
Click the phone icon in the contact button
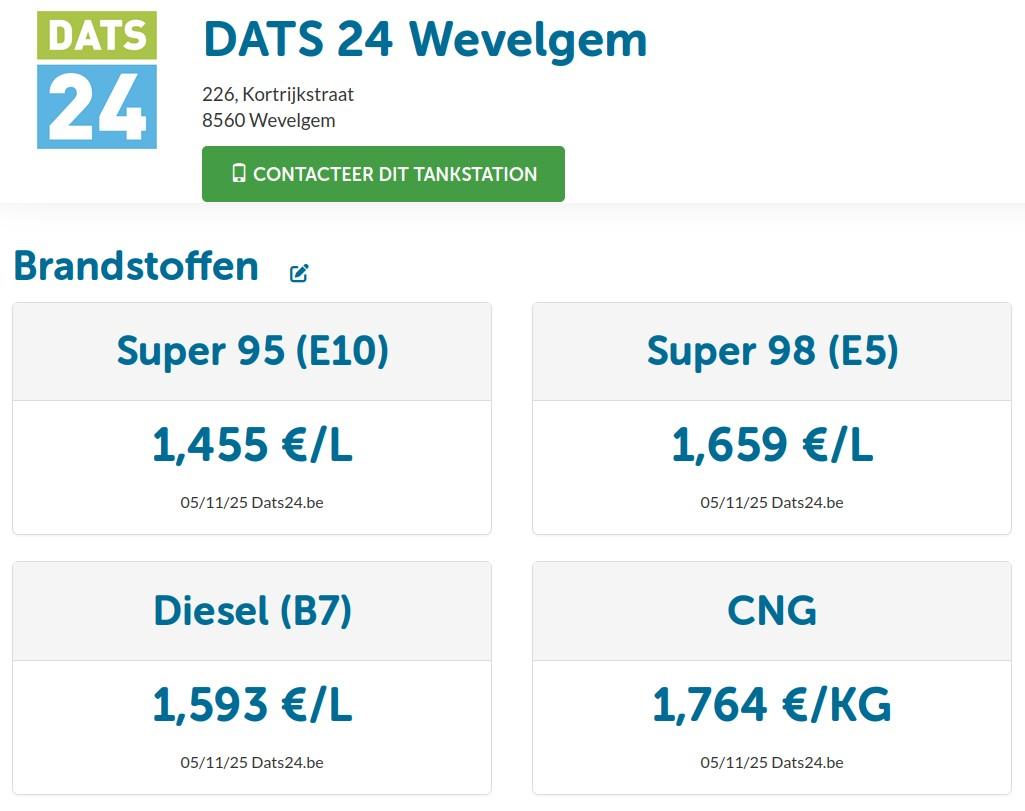point(239,173)
